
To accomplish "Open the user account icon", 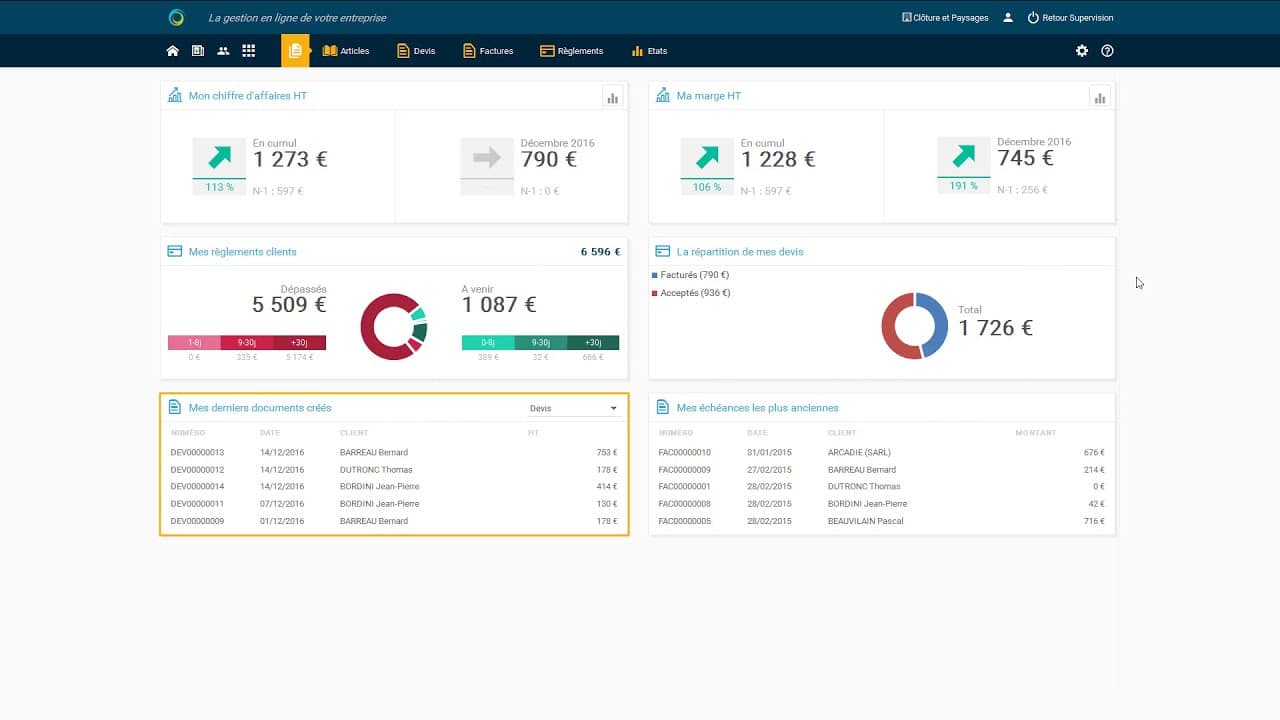I will pyautogui.click(x=1008, y=17).
